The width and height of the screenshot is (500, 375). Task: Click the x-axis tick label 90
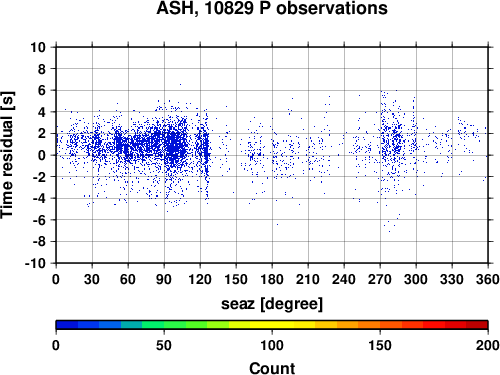(164, 279)
